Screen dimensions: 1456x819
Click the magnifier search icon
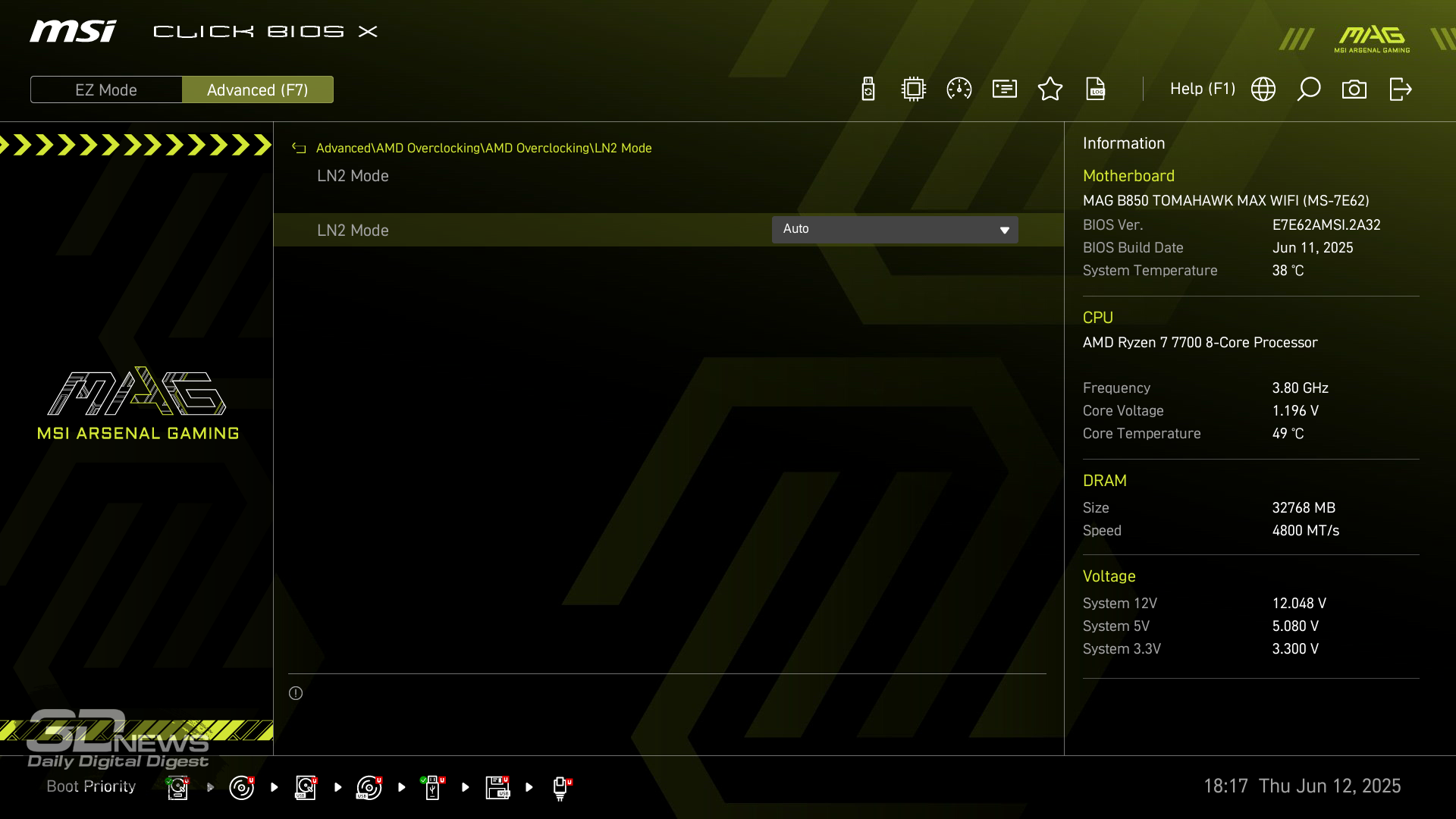tap(1309, 89)
